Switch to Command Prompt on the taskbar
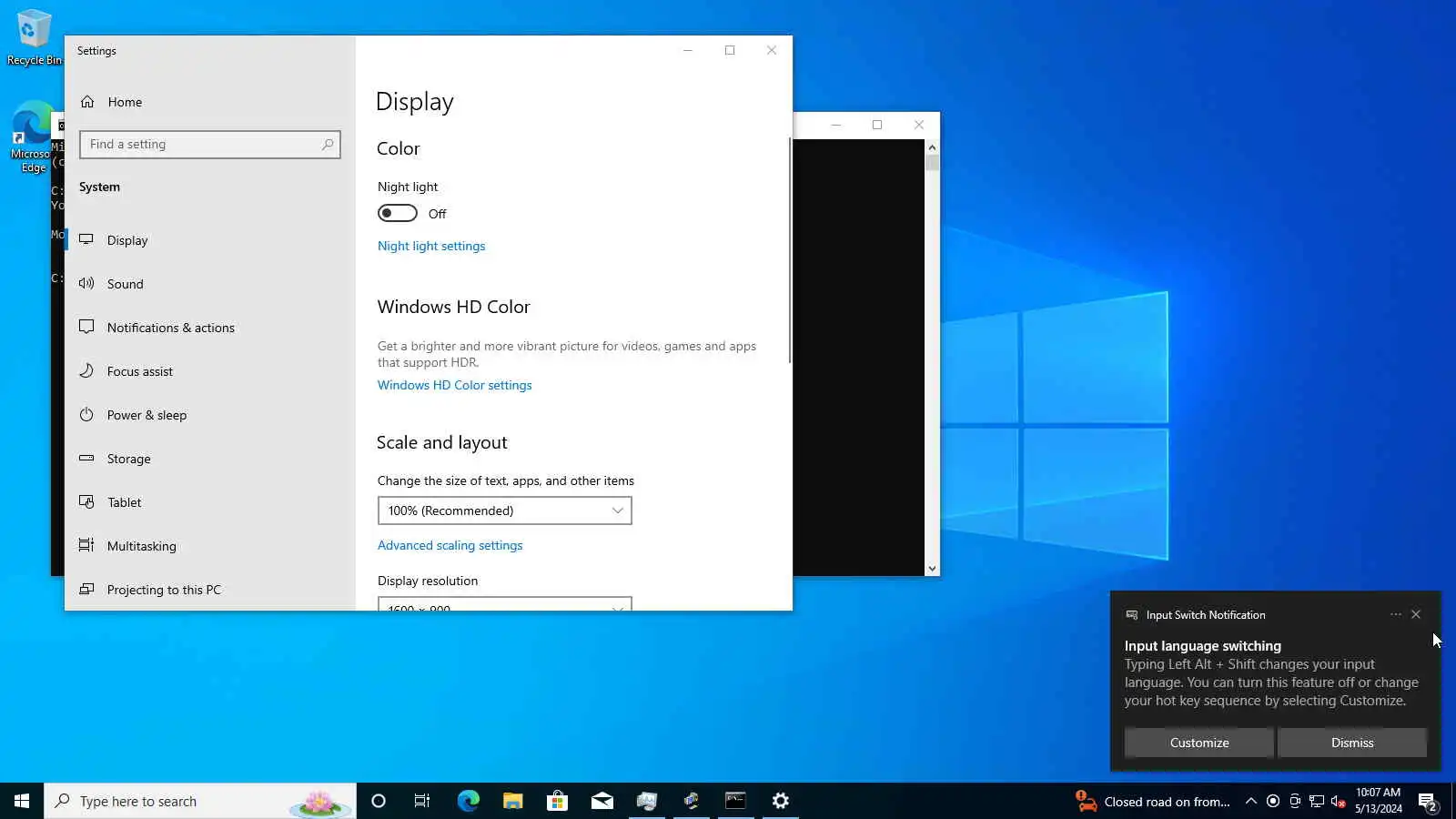 [x=735, y=801]
